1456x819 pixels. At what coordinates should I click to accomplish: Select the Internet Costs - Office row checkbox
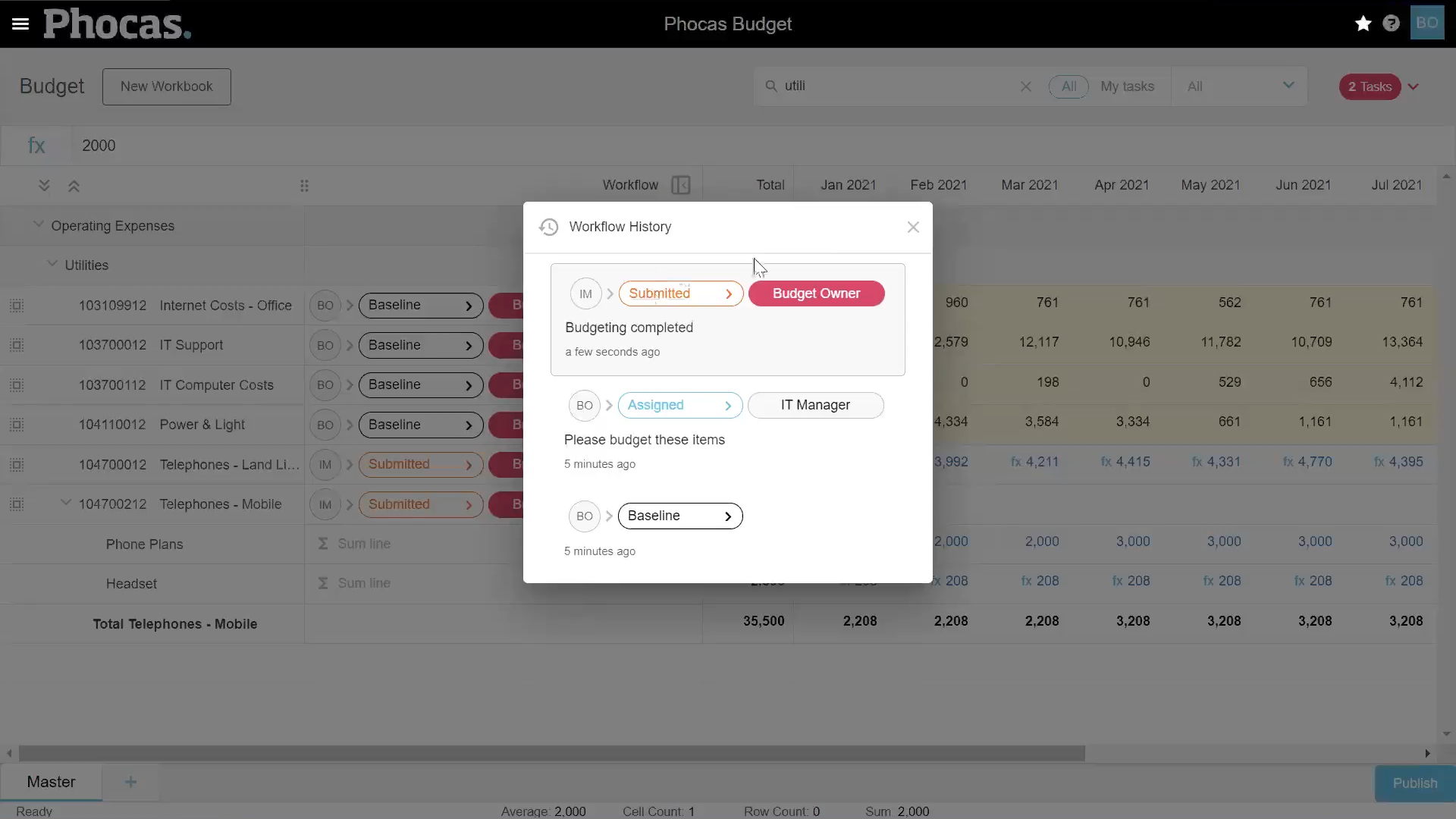(17, 306)
